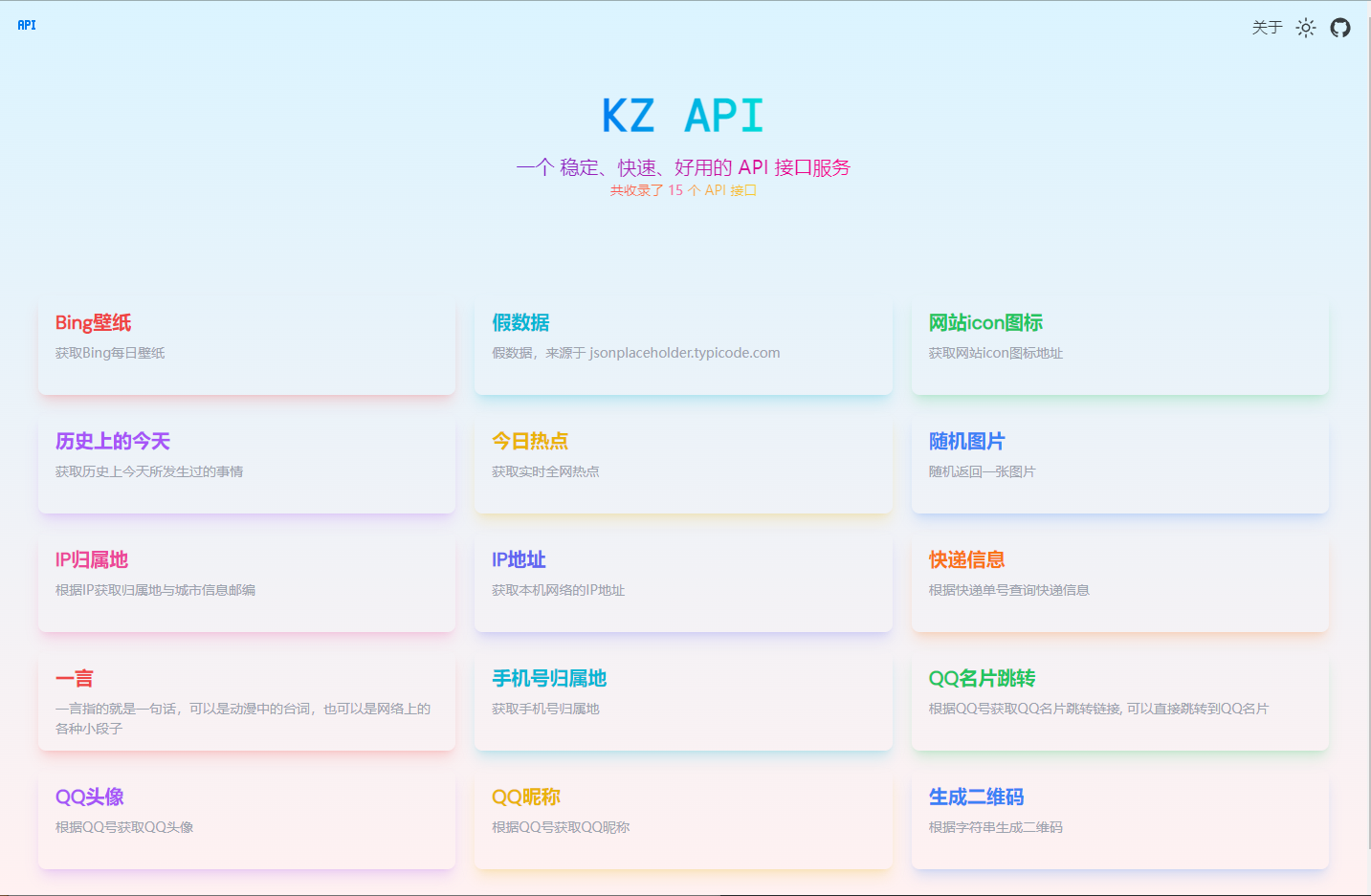This screenshot has height=896, width=1371.
Task: Select the QQ名片跳转 card
Action: coord(1119,702)
